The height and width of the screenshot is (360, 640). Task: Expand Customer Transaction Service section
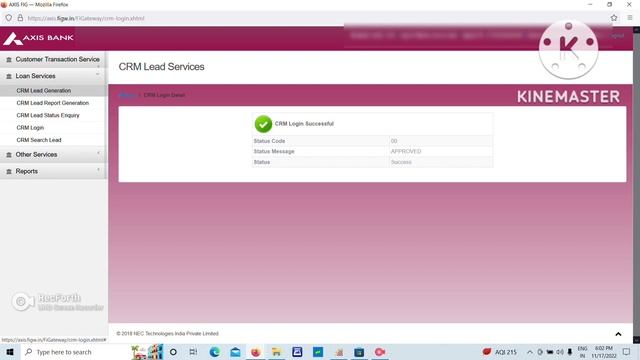click(x=53, y=60)
